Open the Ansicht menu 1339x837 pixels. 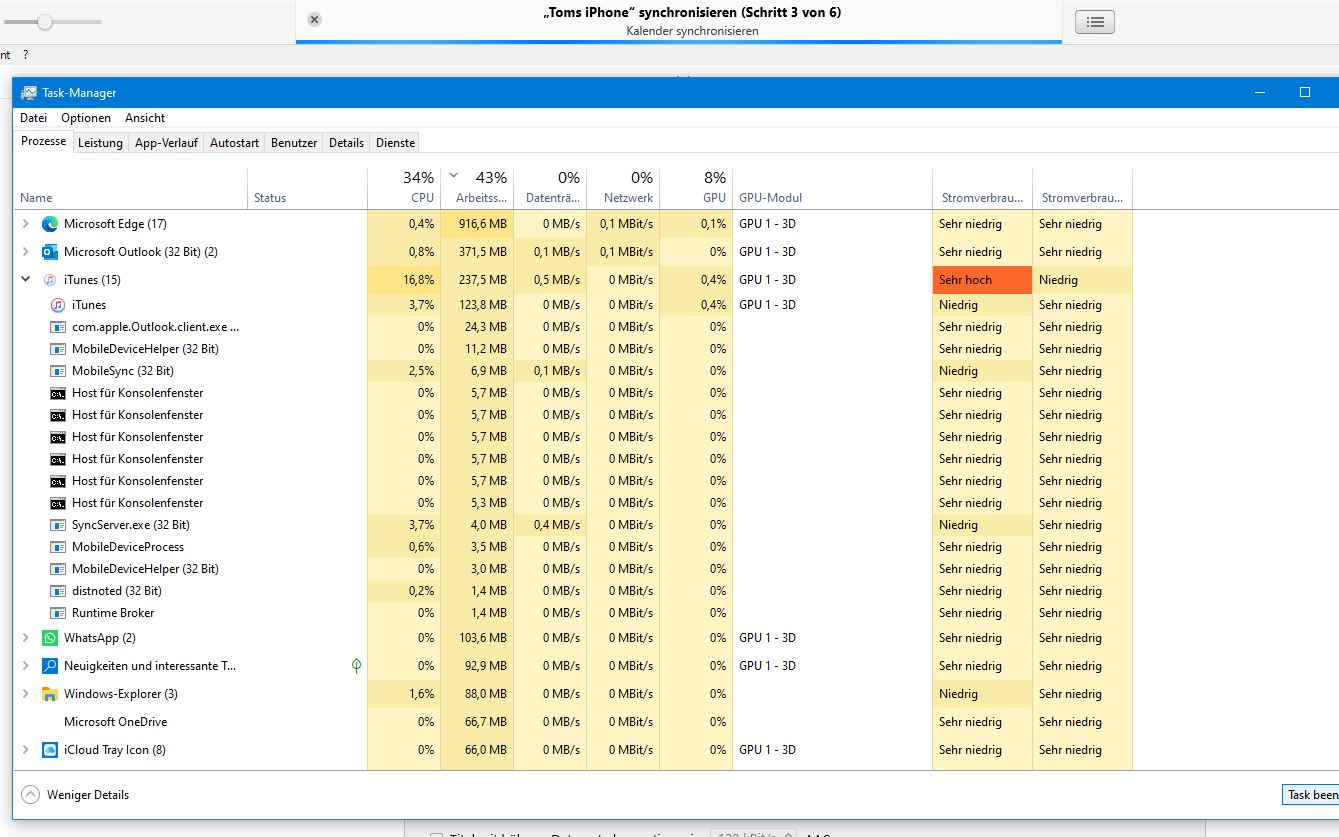pos(145,118)
